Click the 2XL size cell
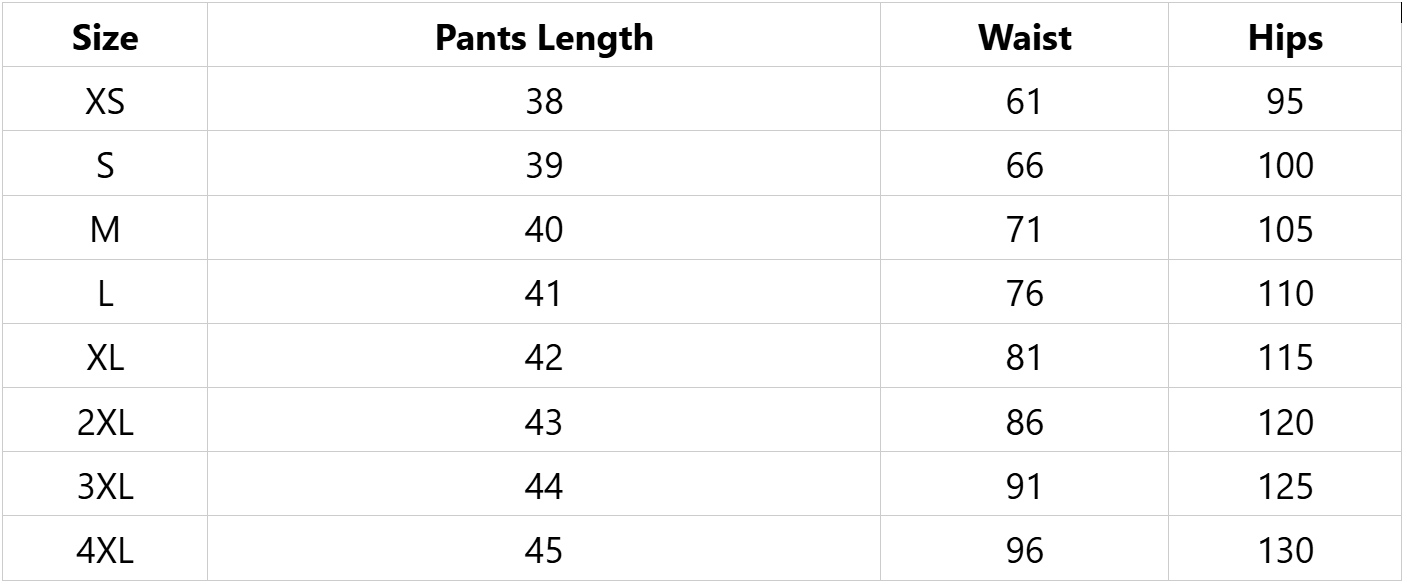 (x=105, y=421)
